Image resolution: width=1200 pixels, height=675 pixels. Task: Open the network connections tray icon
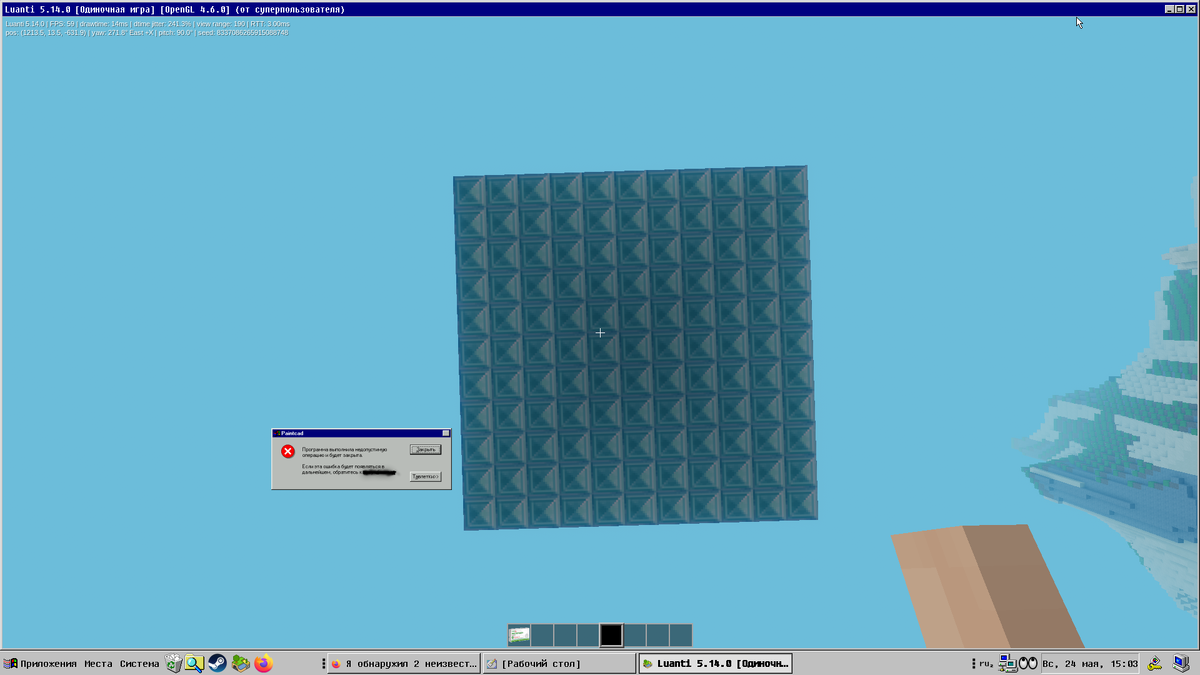pyautogui.click(x=1007, y=663)
